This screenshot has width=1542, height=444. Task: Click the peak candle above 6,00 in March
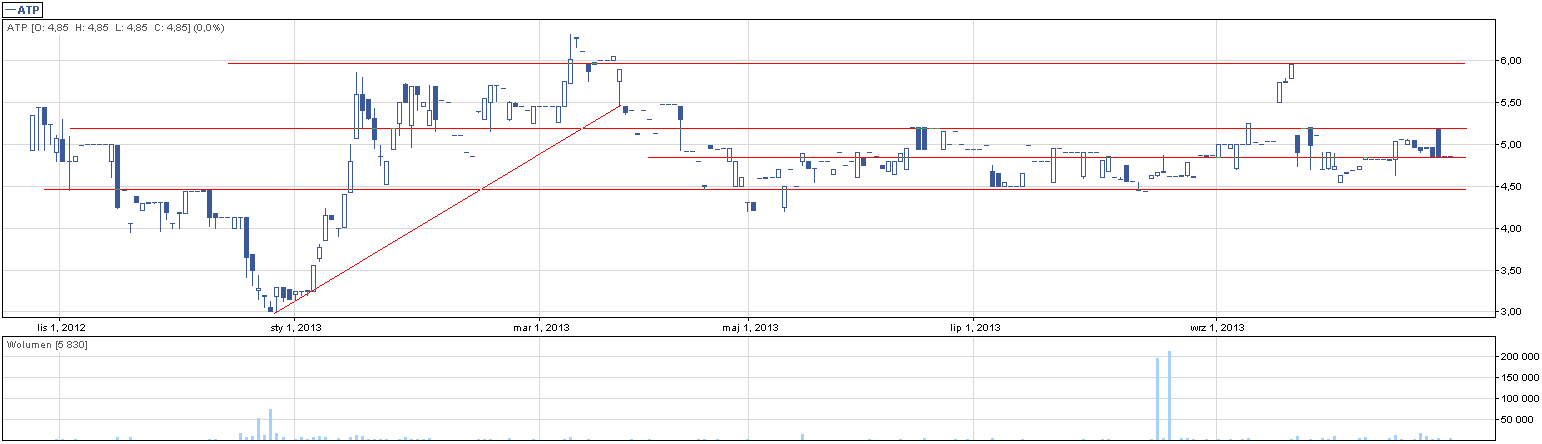point(570,58)
